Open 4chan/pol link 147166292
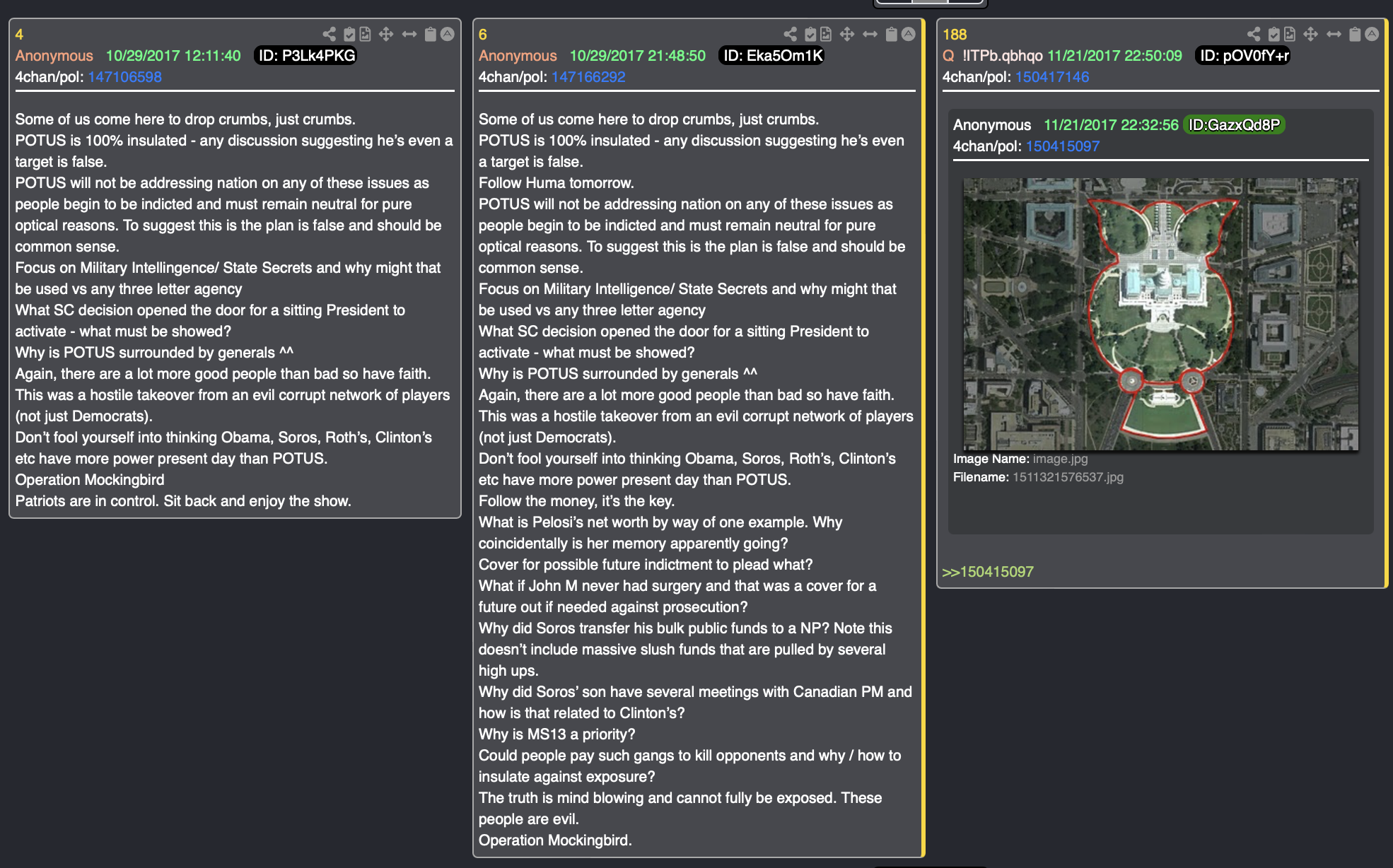 tap(588, 77)
